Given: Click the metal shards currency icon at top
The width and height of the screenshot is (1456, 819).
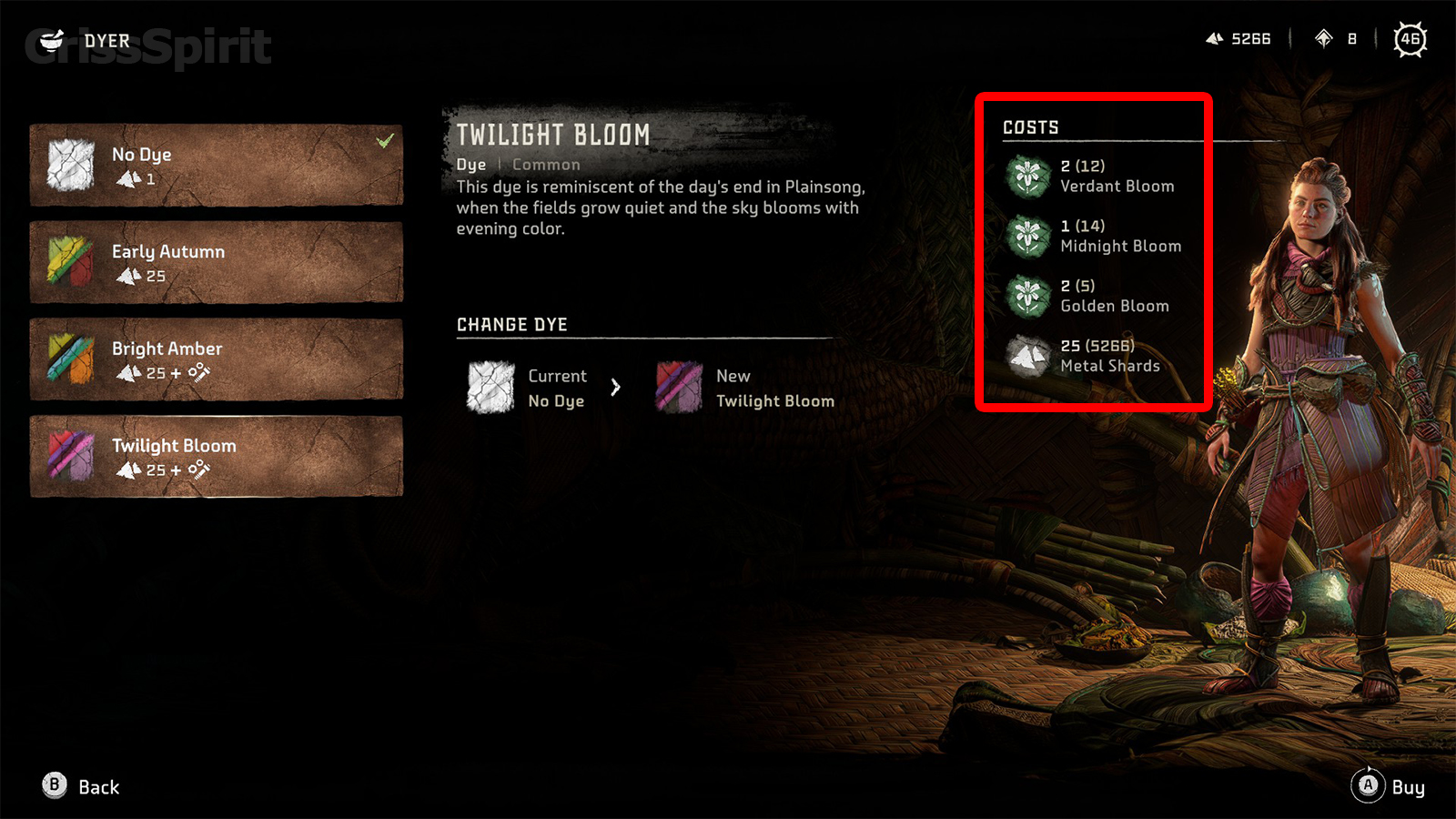Looking at the screenshot, I should pos(1215,38).
